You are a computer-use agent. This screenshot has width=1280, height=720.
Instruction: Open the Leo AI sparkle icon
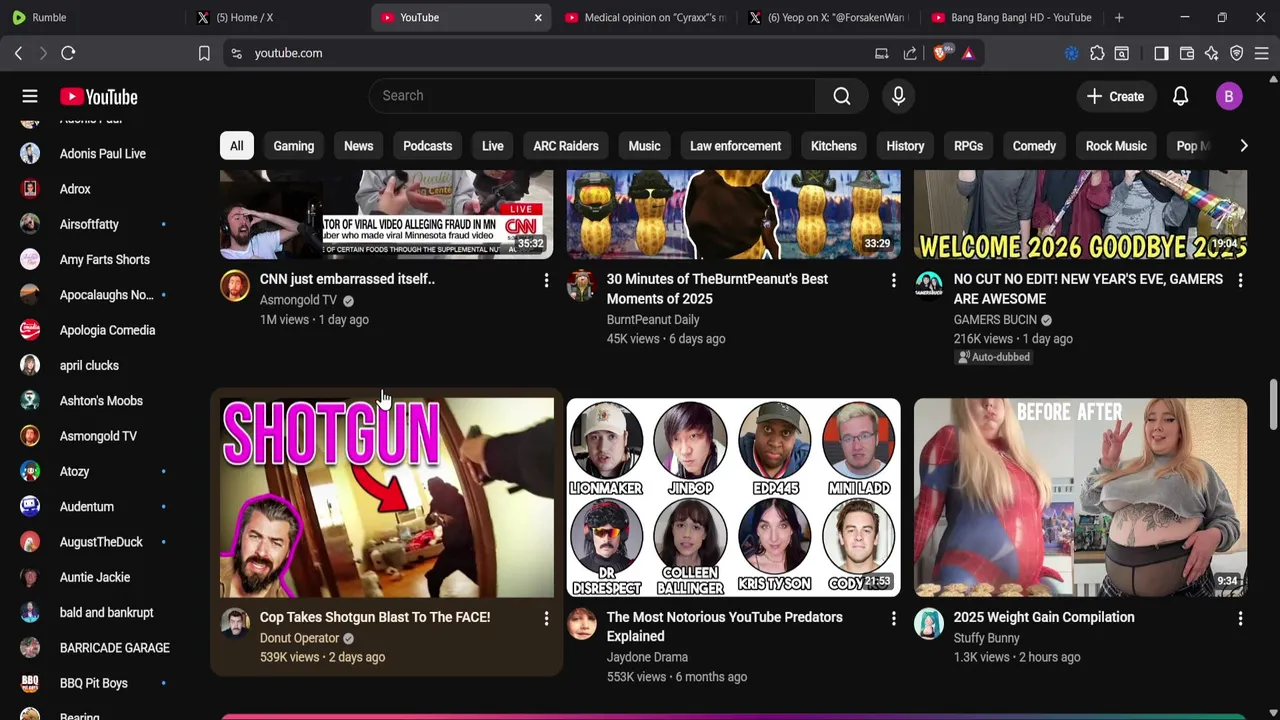[x=1211, y=53]
